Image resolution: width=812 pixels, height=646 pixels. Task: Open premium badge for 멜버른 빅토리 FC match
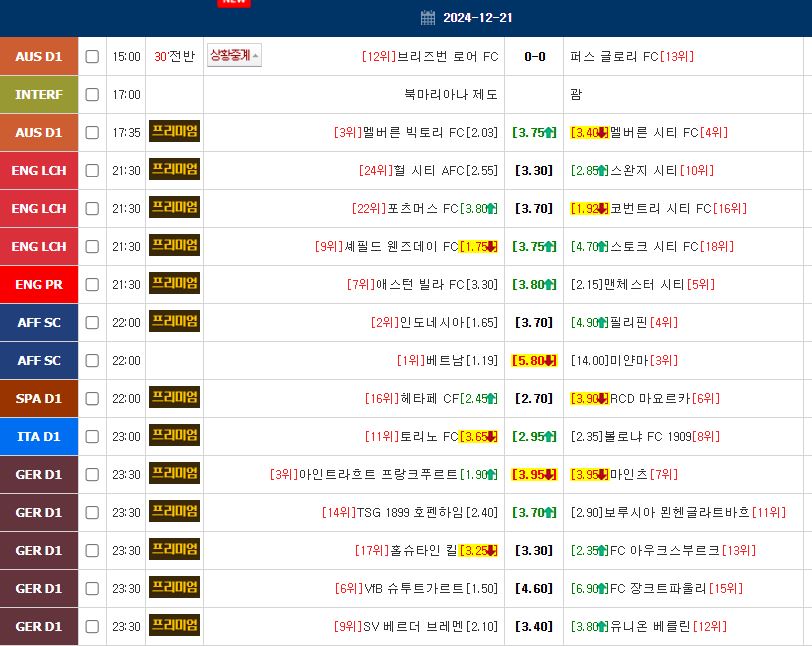coord(175,131)
